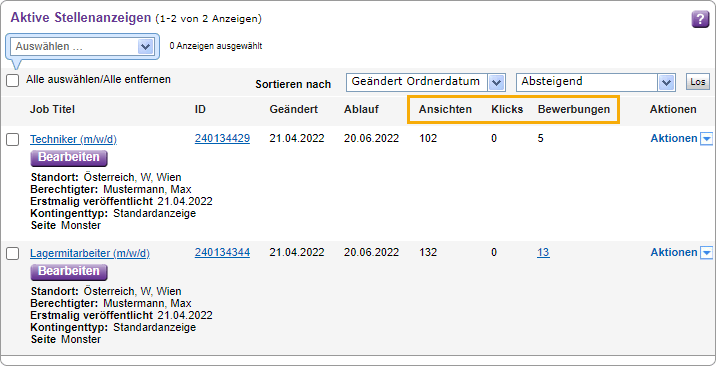The height and width of the screenshot is (366, 716).
Task: Open the purple help question mark icon
Action: click(700, 20)
